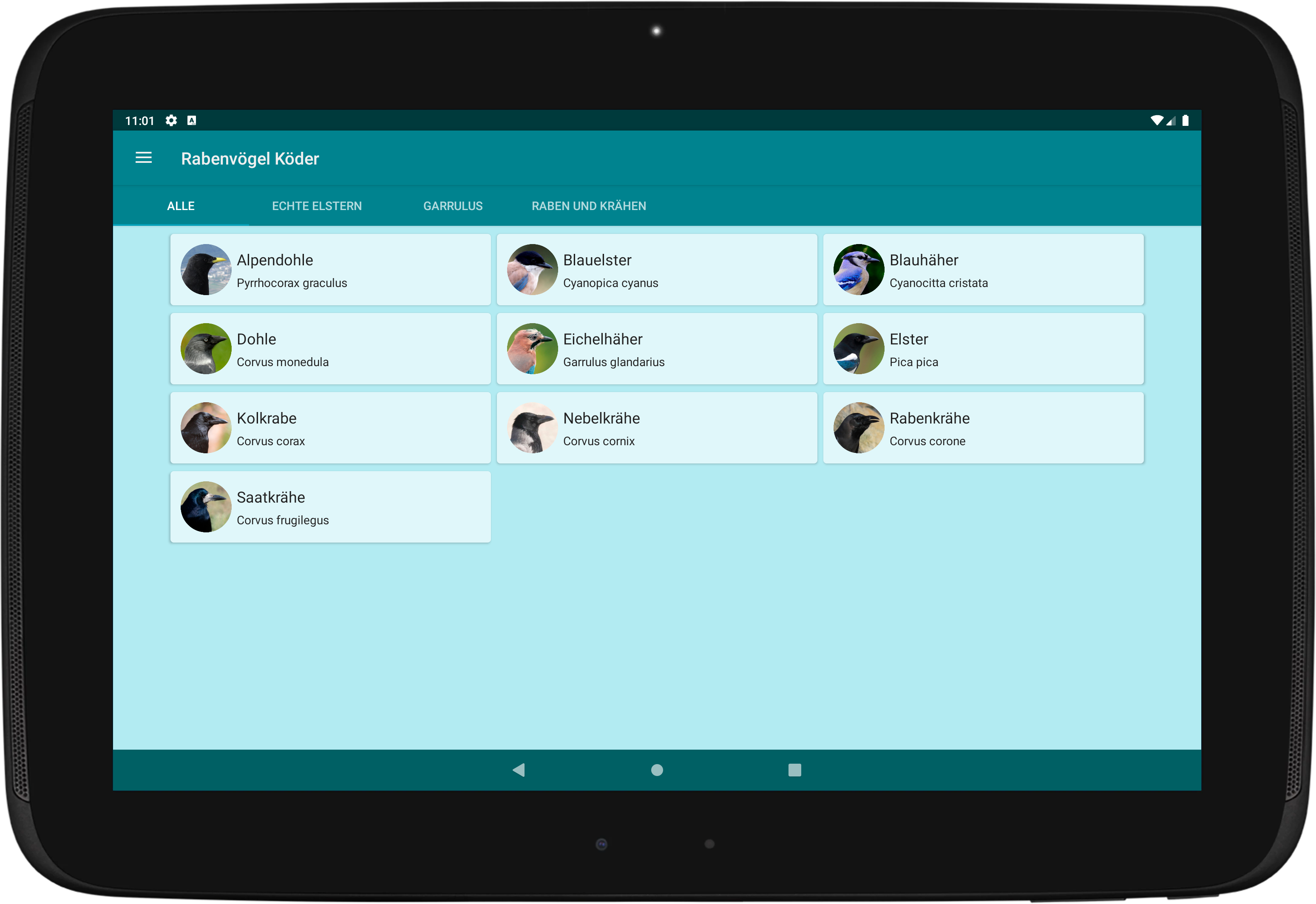Click the battery status icon
The height and width of the screenshot is (904, 1316).
pyautogui.click(x=1185, y=121)
